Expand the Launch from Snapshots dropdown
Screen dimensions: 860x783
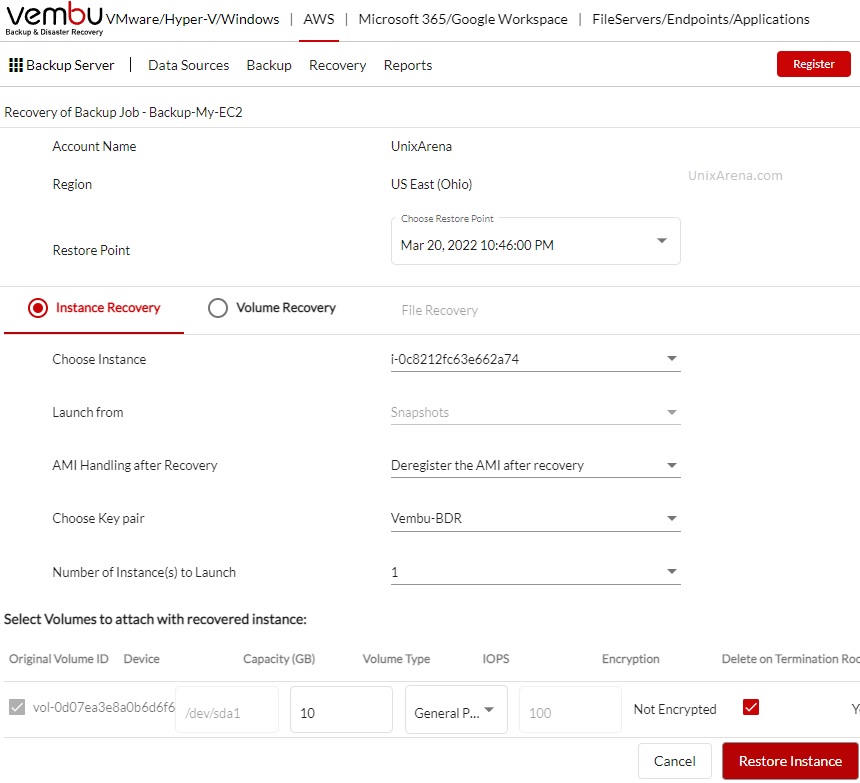[x=535, y=412]
